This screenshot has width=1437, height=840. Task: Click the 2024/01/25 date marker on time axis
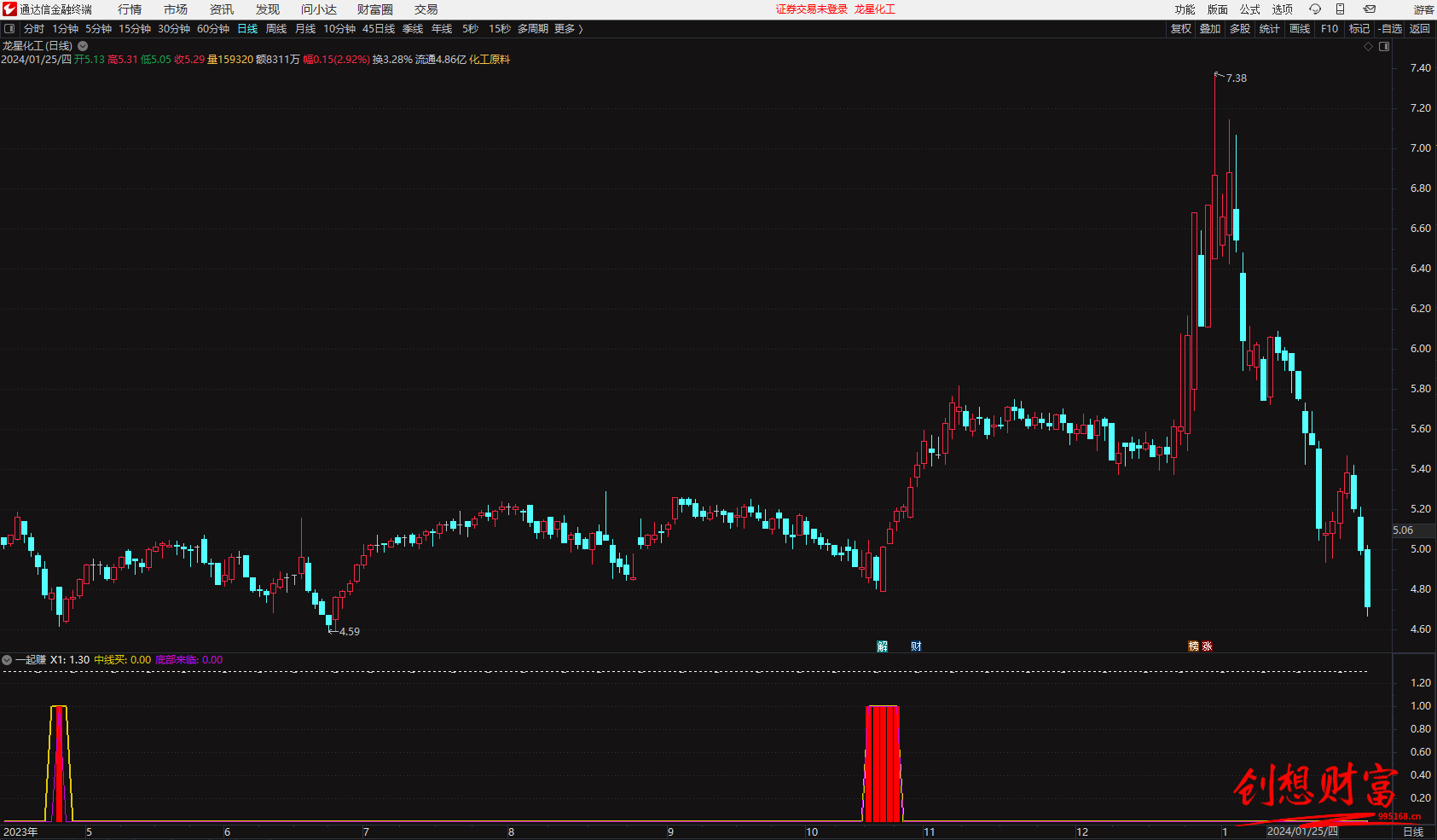pos(1301,831)
